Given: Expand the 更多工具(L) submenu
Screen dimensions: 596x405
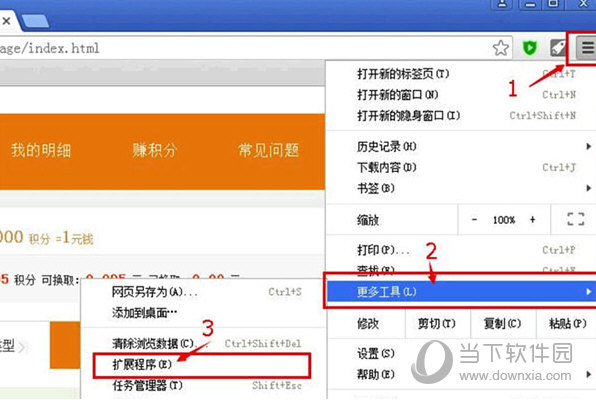Looking at the screenshot, I should point(461,291).
